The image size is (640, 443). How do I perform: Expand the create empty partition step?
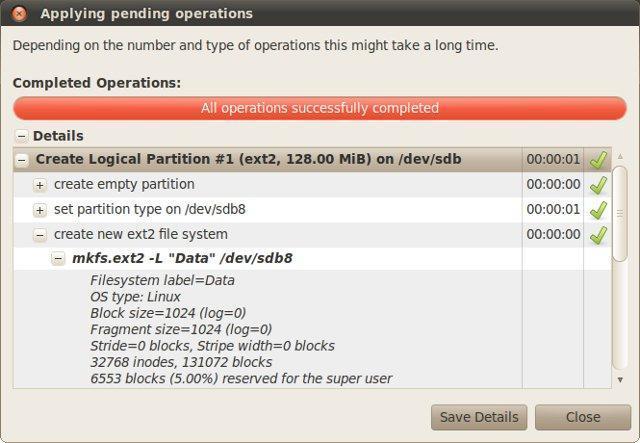tap(40, 185)
